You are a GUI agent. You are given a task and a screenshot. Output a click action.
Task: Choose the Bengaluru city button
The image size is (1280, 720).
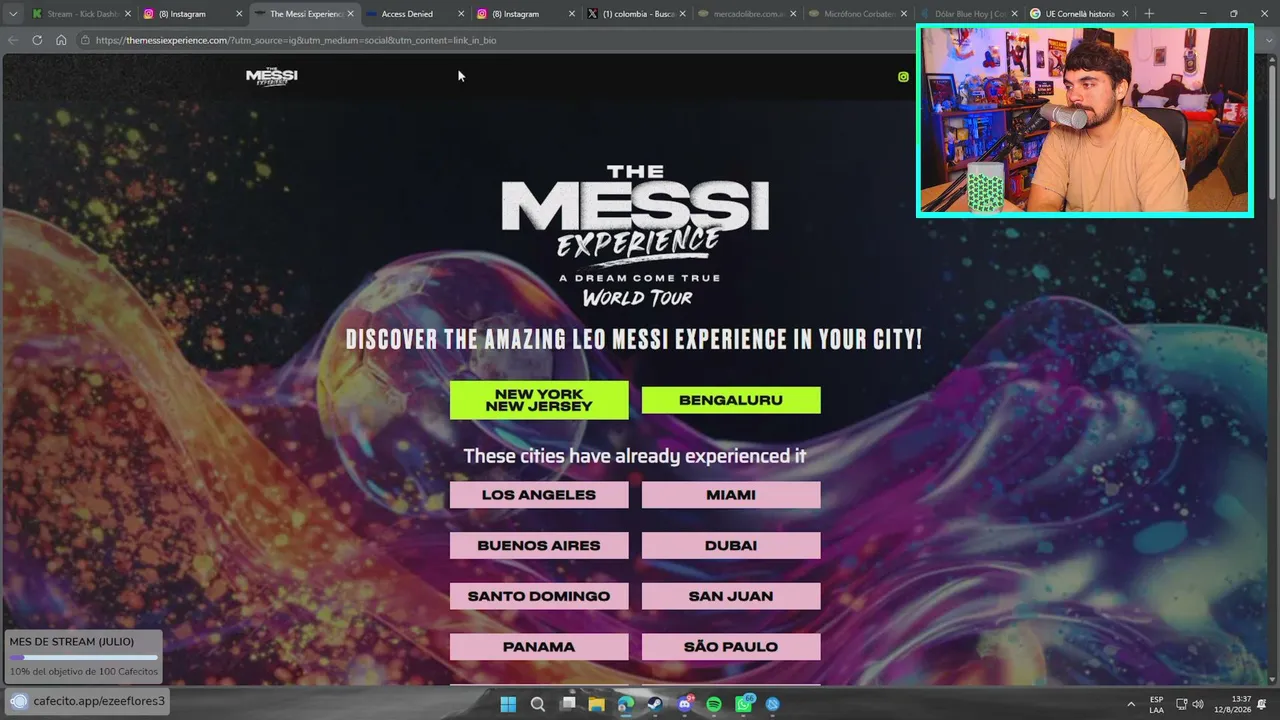[731, 400]
